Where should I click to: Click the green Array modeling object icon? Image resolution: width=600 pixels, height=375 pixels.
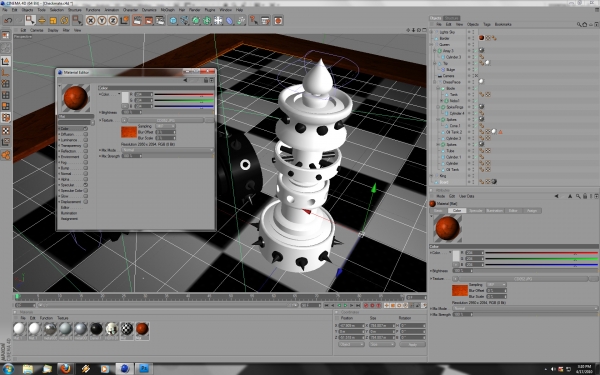tap(207, 20)
